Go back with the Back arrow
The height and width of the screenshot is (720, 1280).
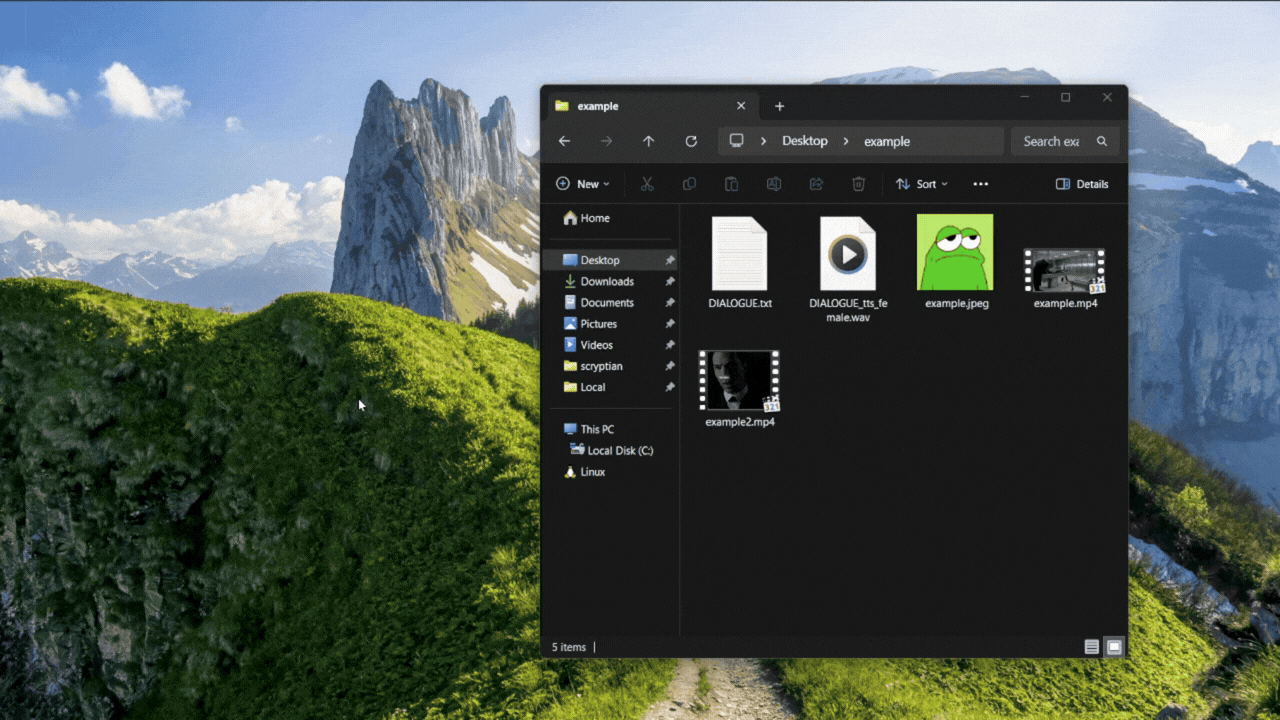coord(564,141)
